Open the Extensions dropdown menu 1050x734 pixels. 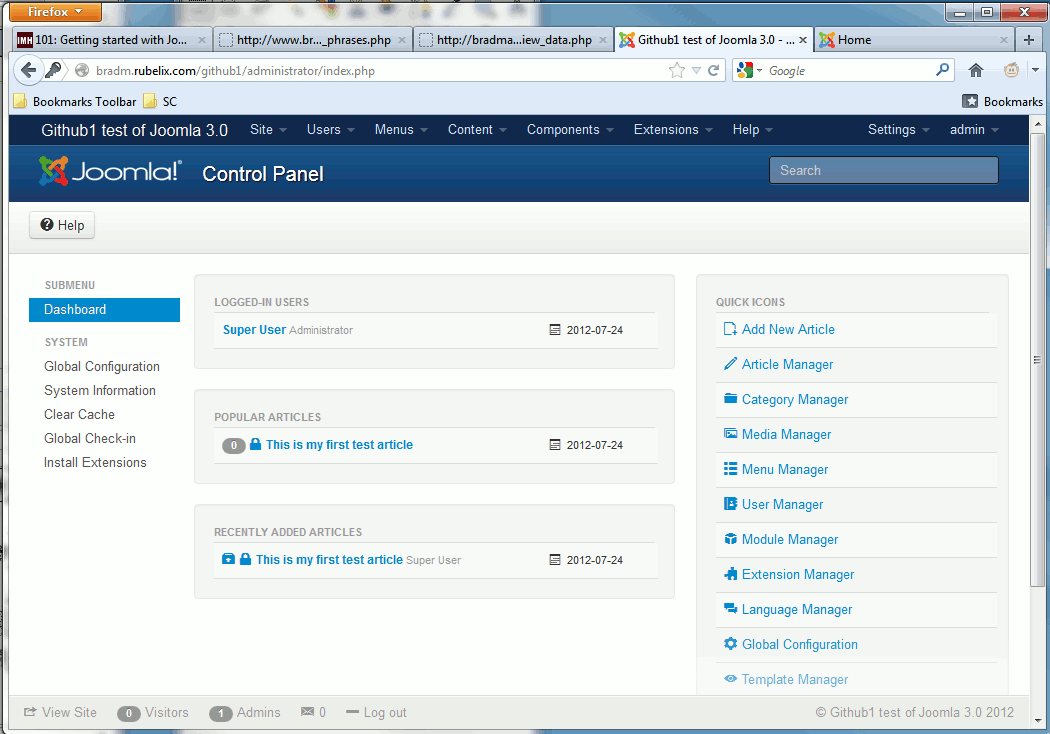(x=673, y=129)
